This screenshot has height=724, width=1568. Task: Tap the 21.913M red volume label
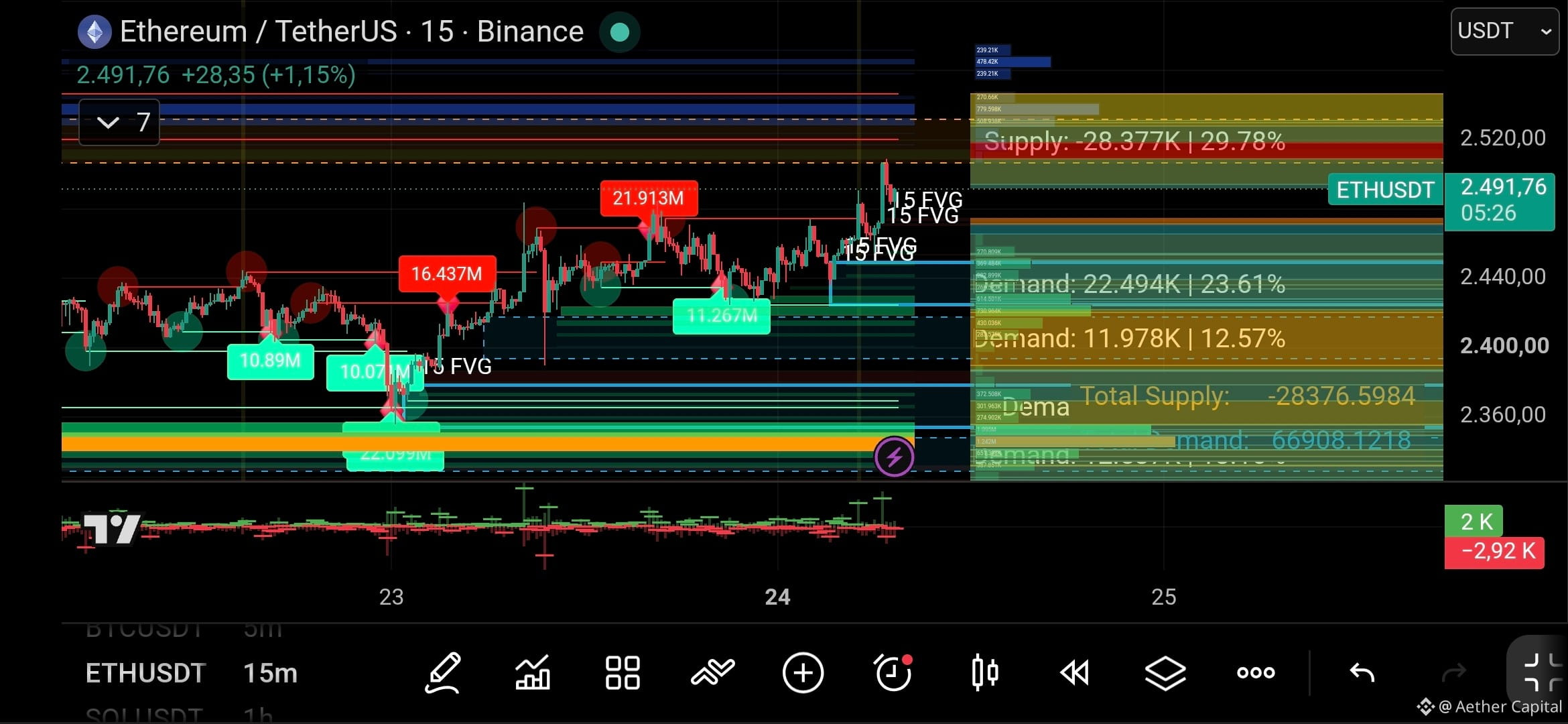[649, 198]
